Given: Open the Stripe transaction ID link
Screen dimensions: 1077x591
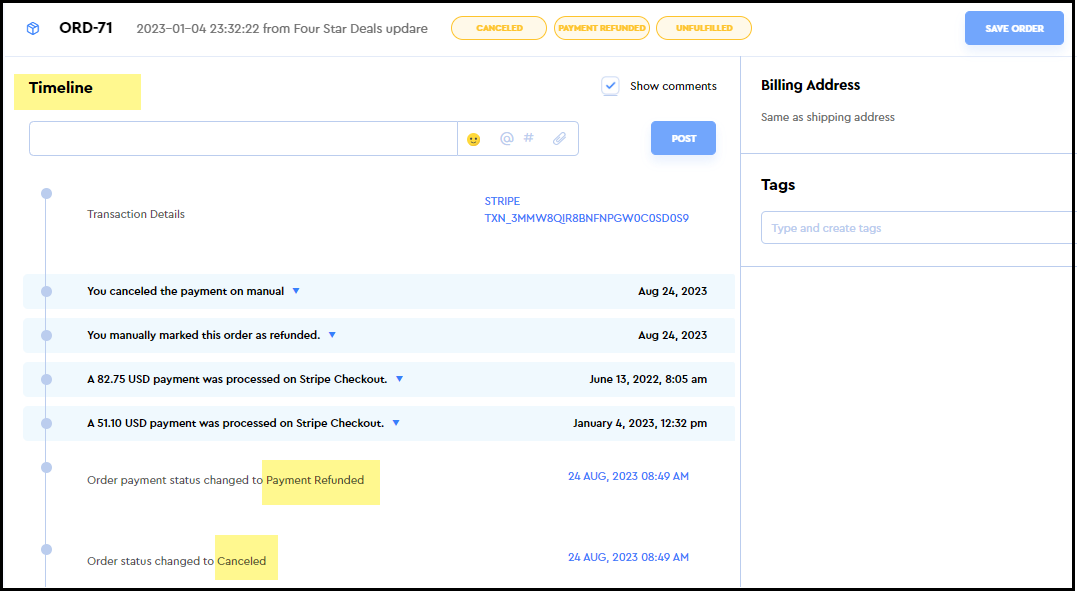Looking at the screenshot, I should tap(586, 218).
